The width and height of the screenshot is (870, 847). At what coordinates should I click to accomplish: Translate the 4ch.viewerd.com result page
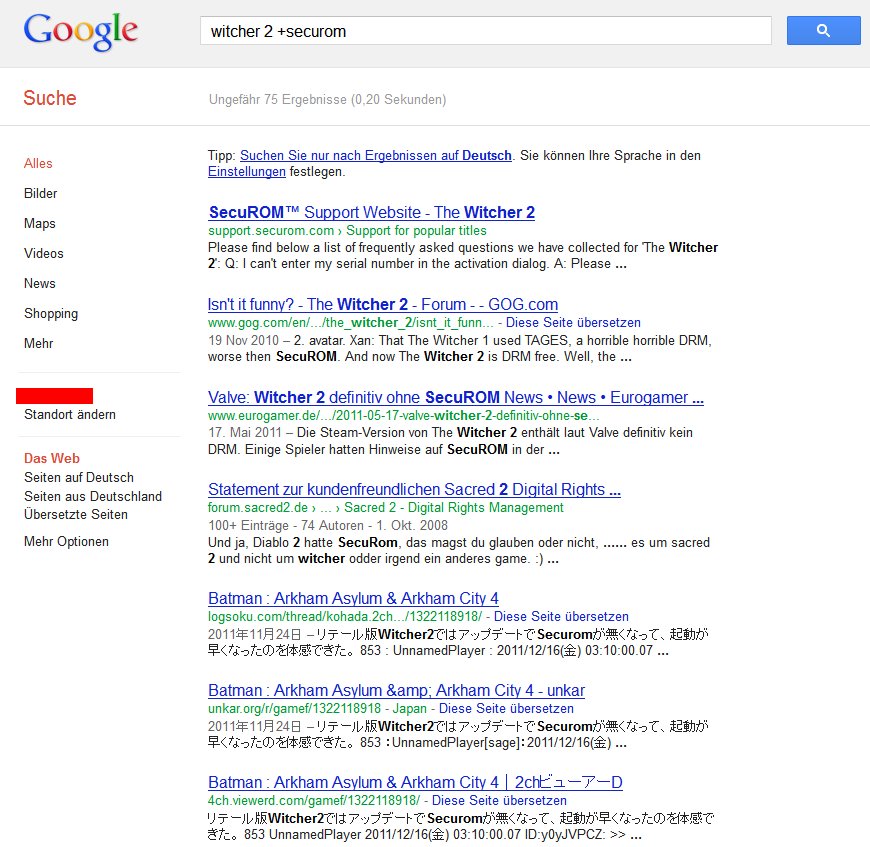click(x=499, y=801)
